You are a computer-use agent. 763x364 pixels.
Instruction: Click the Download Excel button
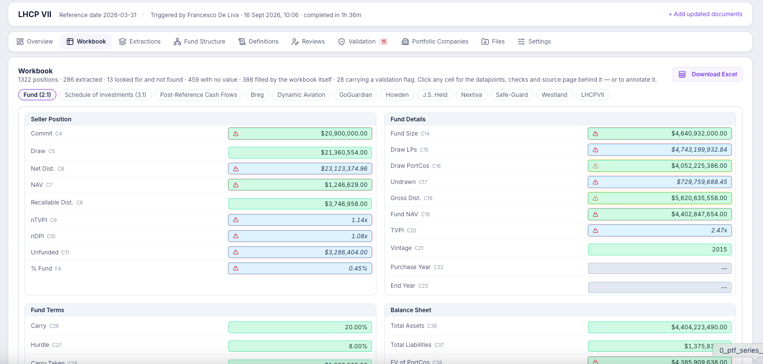pos(708,74)
